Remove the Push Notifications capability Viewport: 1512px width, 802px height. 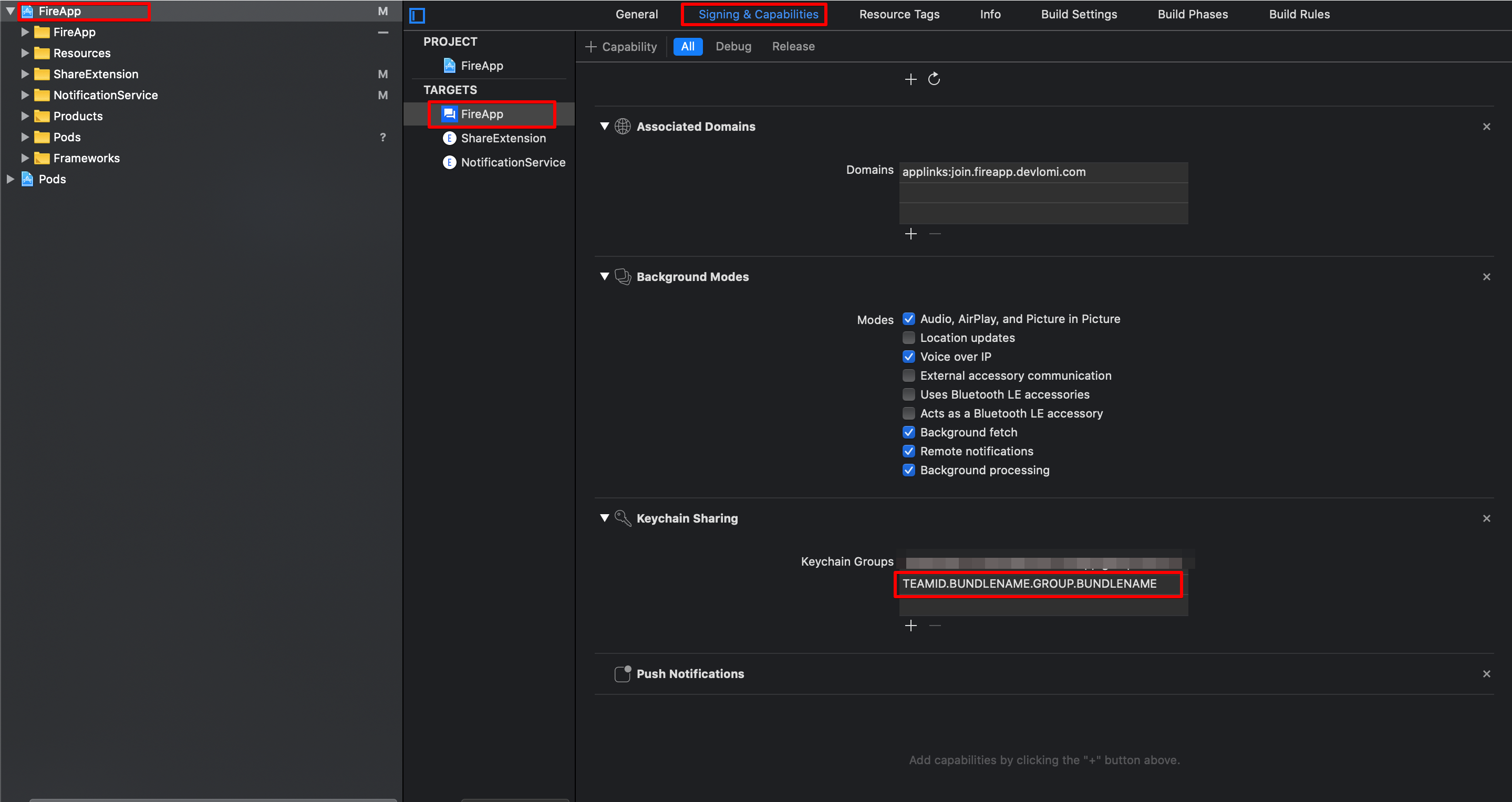click(1486, 674)
